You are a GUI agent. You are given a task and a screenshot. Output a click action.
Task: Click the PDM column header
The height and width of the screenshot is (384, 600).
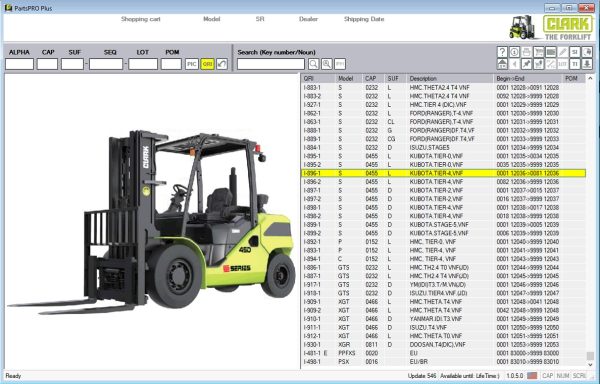tap(574, 78)
